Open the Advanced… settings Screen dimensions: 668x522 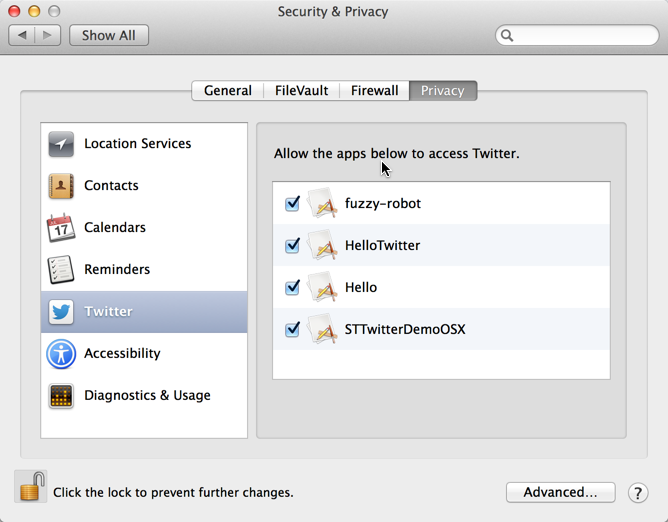561,493
